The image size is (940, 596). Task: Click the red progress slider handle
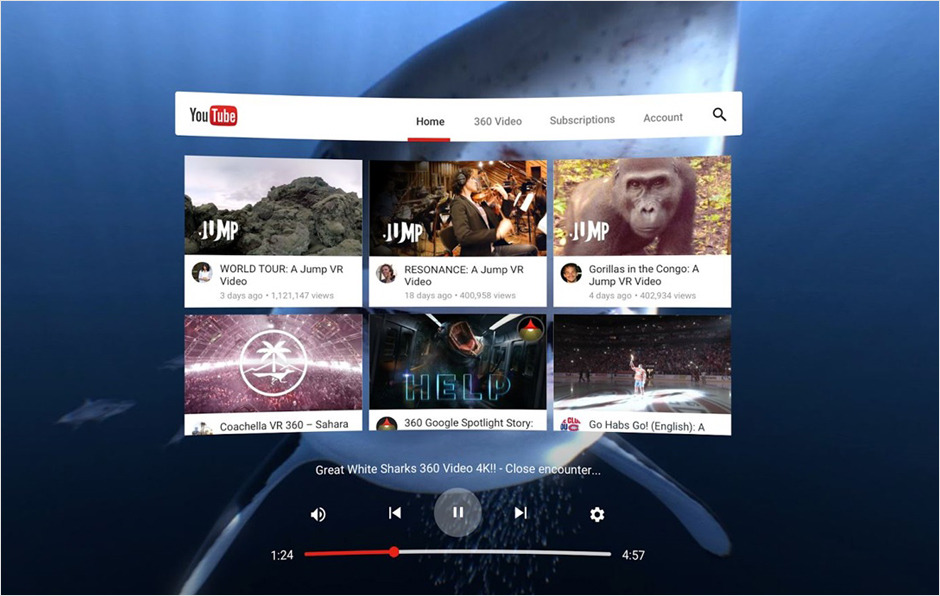(394, 552)
